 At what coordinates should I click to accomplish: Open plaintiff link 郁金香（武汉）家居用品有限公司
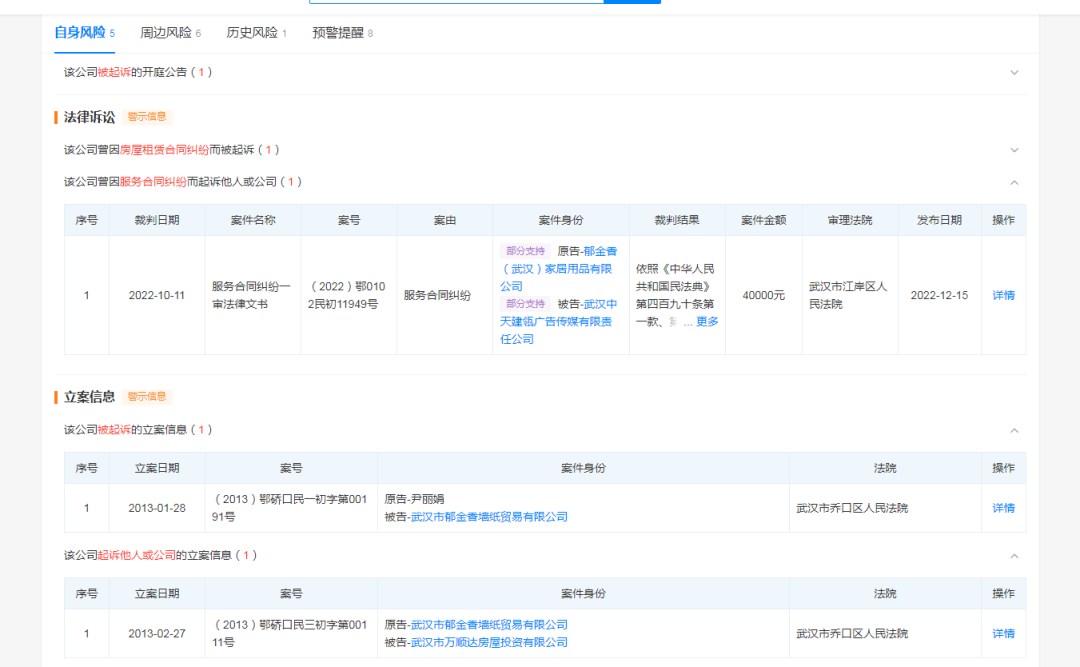point(560,269)
